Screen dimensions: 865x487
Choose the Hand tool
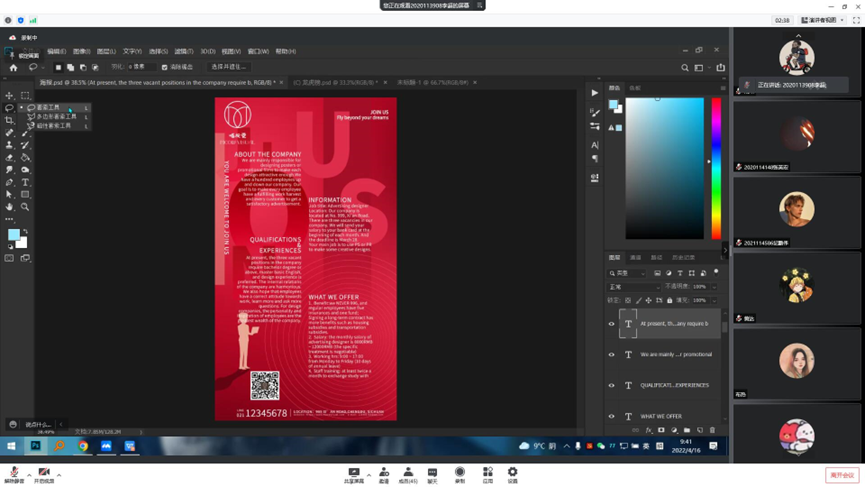pos(10,207)
